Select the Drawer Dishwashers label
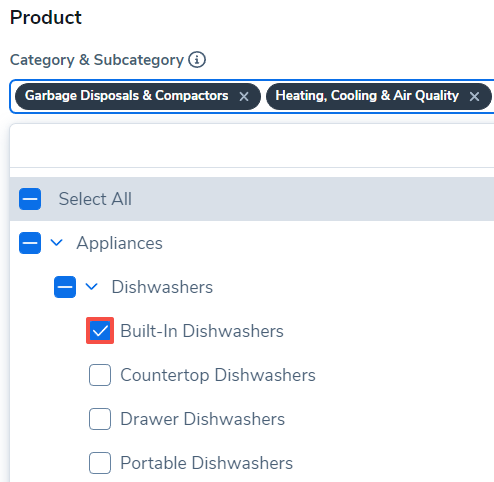494x482 pixels. coord(203,419)
